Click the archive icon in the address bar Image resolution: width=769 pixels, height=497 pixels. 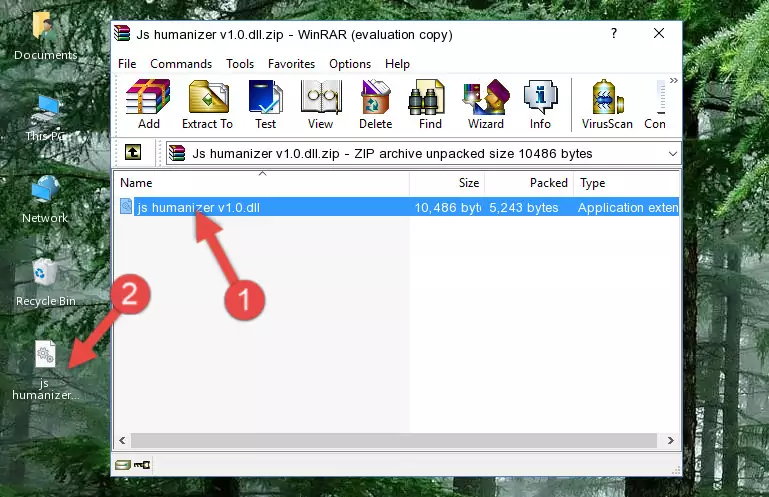pyautogui.click(x=177, y=153)
